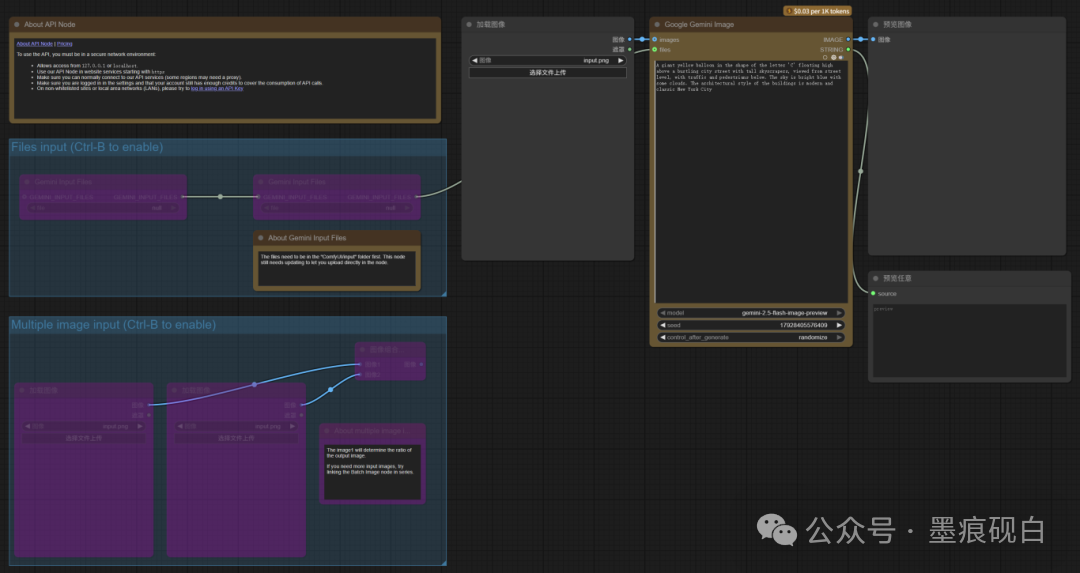Viewport: 1080px width, 573px height.
Task: Click the markdown toggle icons under STRING output
Action: point(833,57)
